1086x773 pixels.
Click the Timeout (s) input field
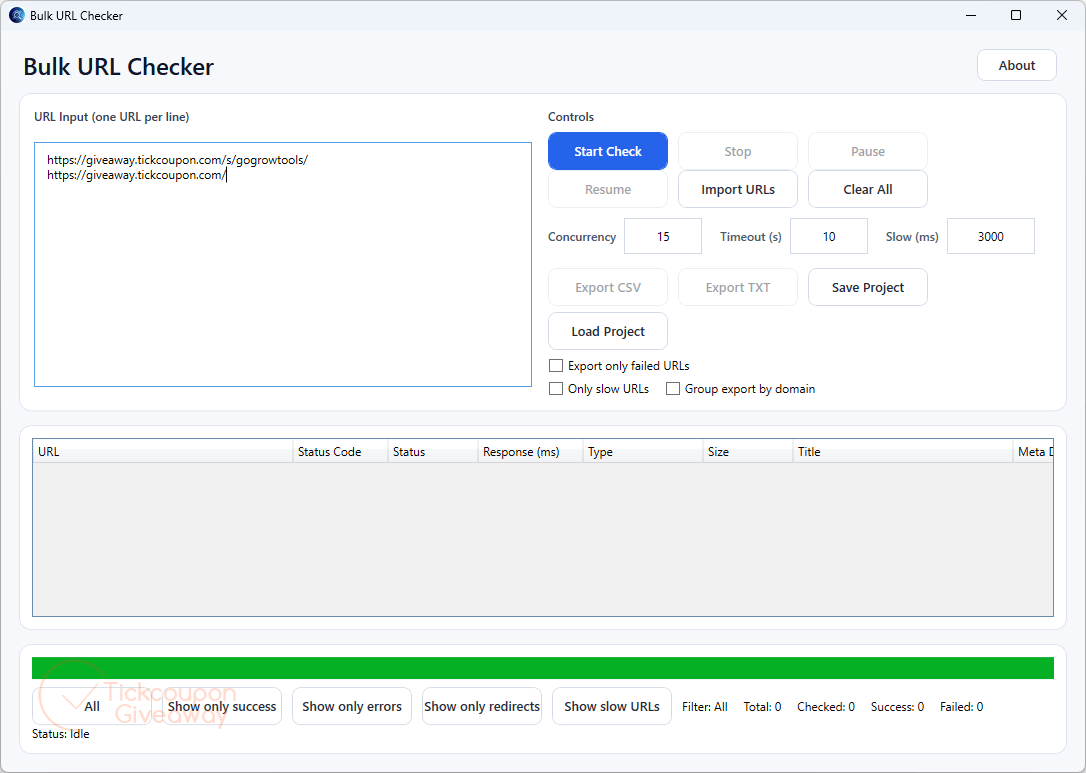pyautogui.click(x=828, y=236)
